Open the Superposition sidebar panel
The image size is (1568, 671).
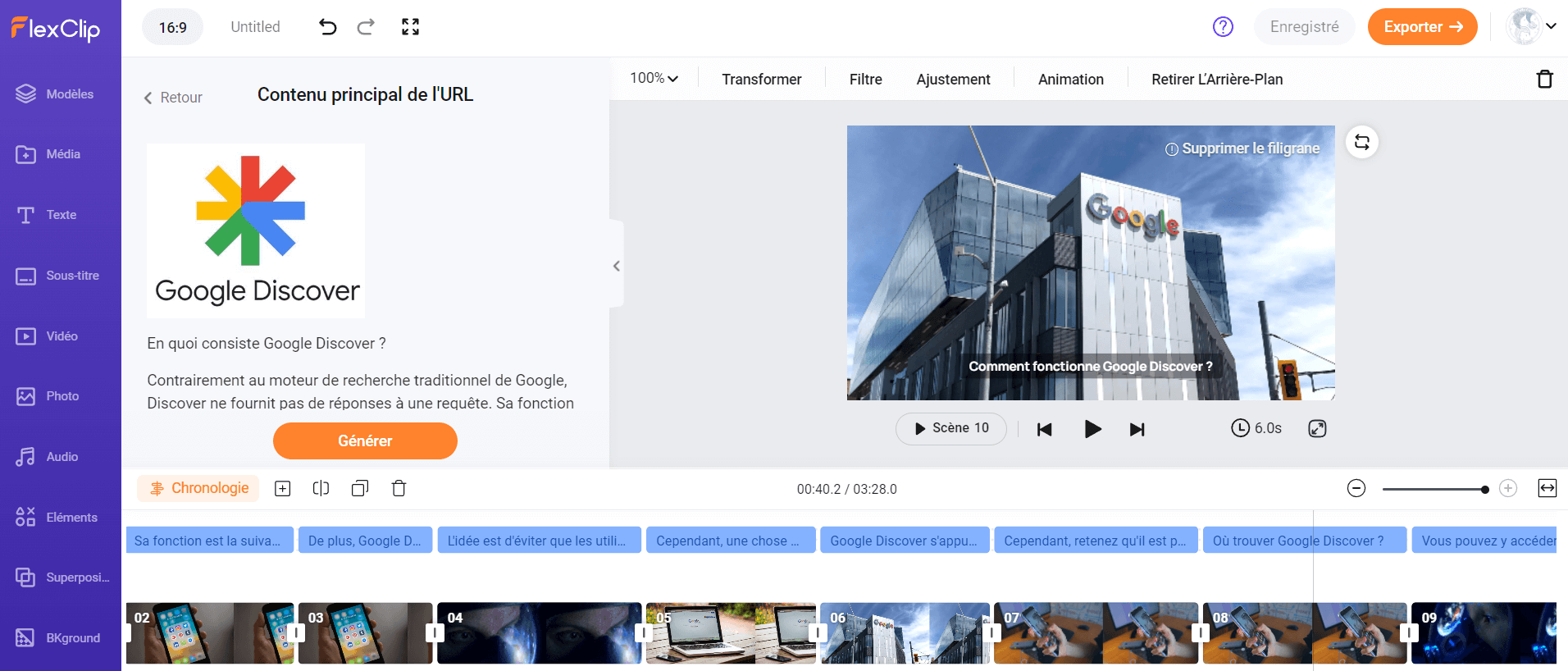coord(62,577)
